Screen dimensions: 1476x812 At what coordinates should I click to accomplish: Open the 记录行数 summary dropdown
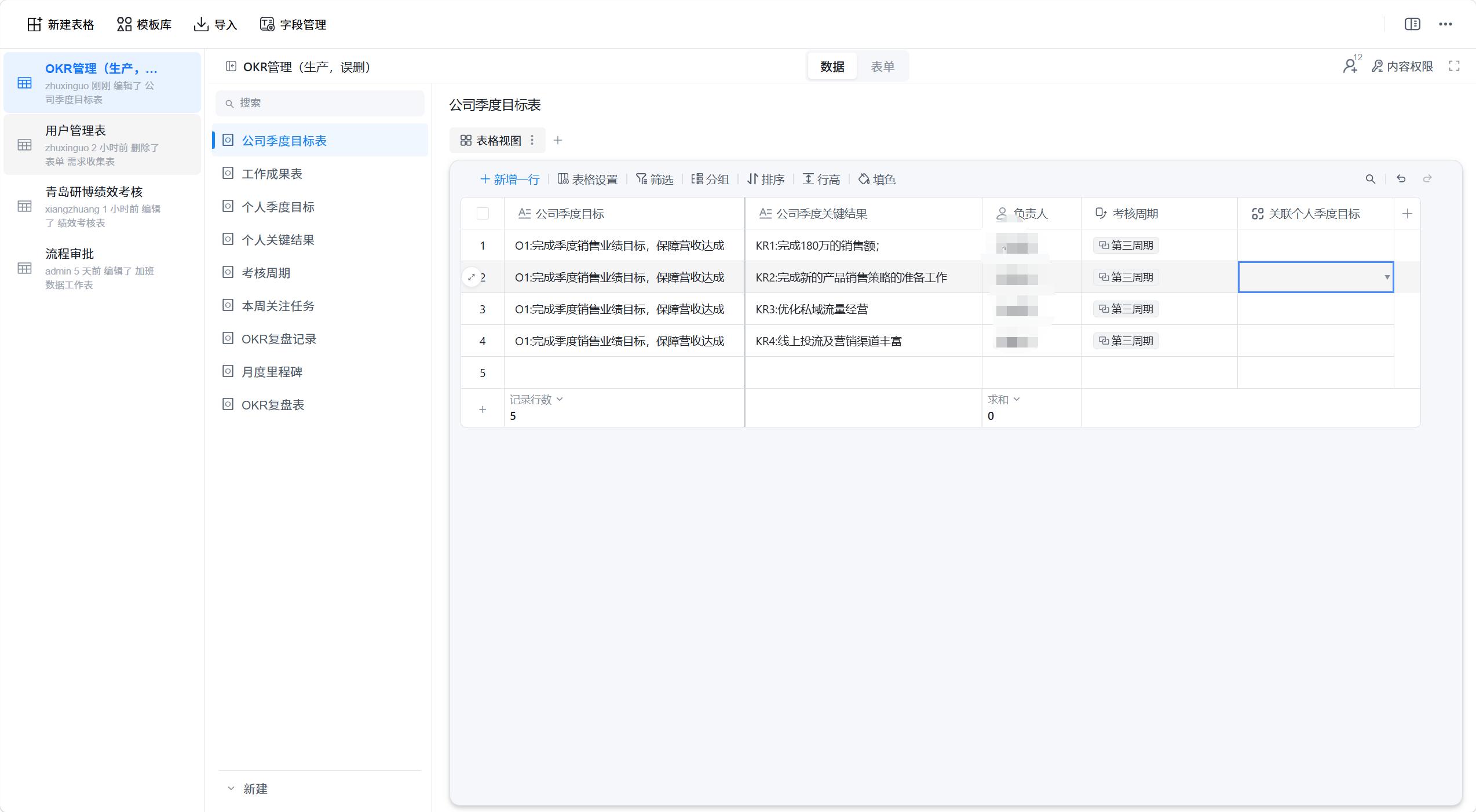536,400
